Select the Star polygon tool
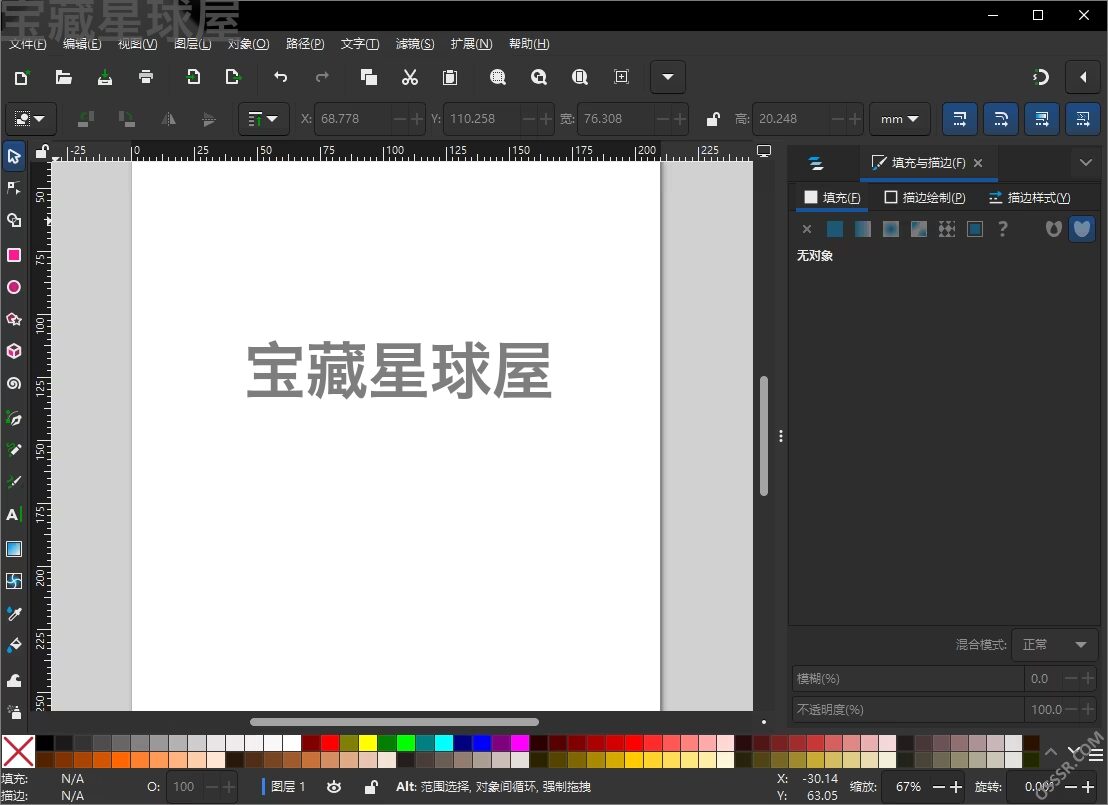This screenshot has height=805, width=1108. point(13,319)
